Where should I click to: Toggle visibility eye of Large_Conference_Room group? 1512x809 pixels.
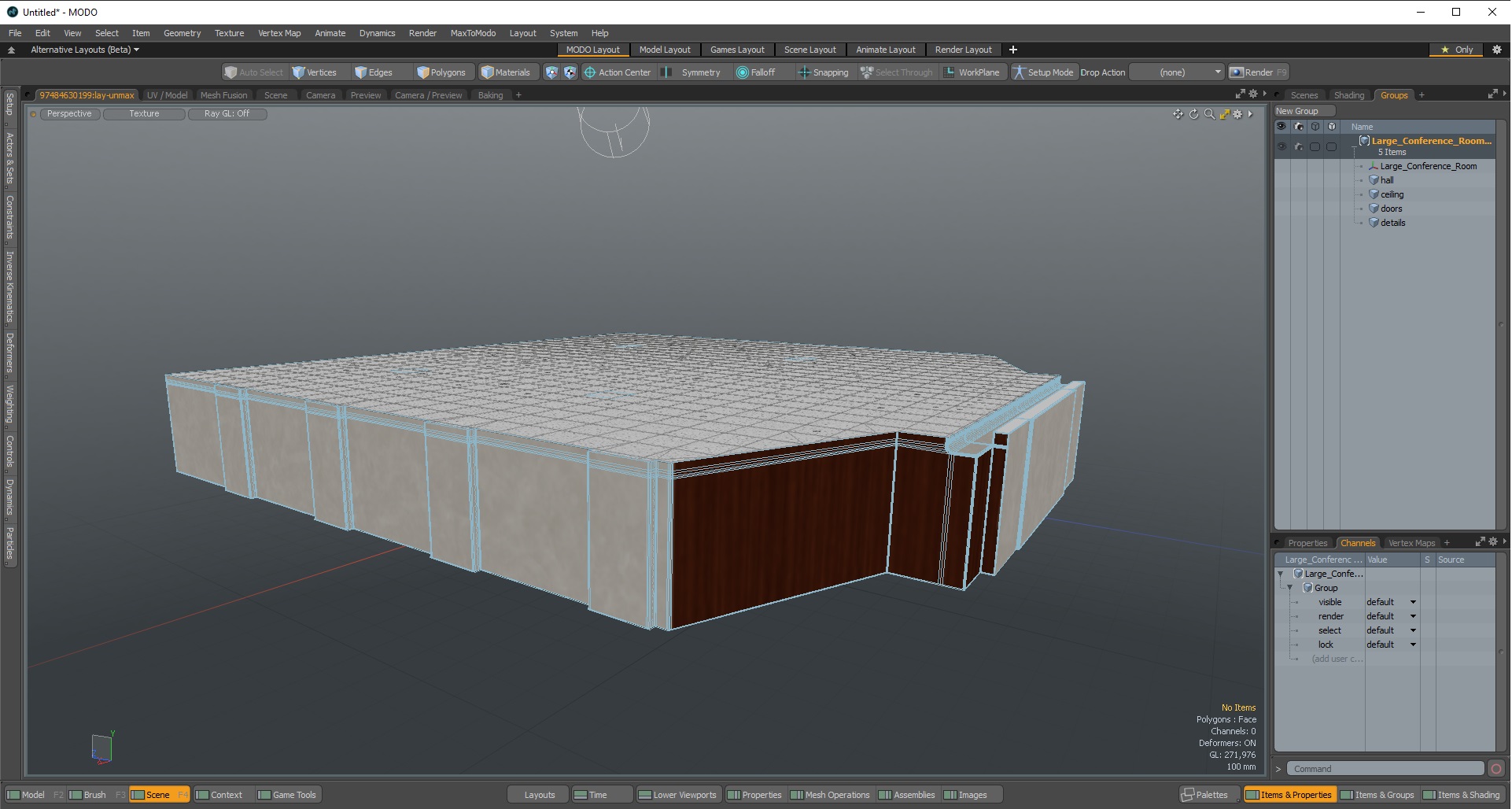(x=1282, y=147)
